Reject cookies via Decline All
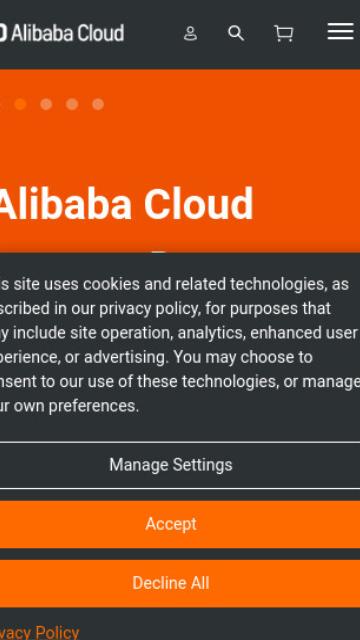 tap(171, 583)
